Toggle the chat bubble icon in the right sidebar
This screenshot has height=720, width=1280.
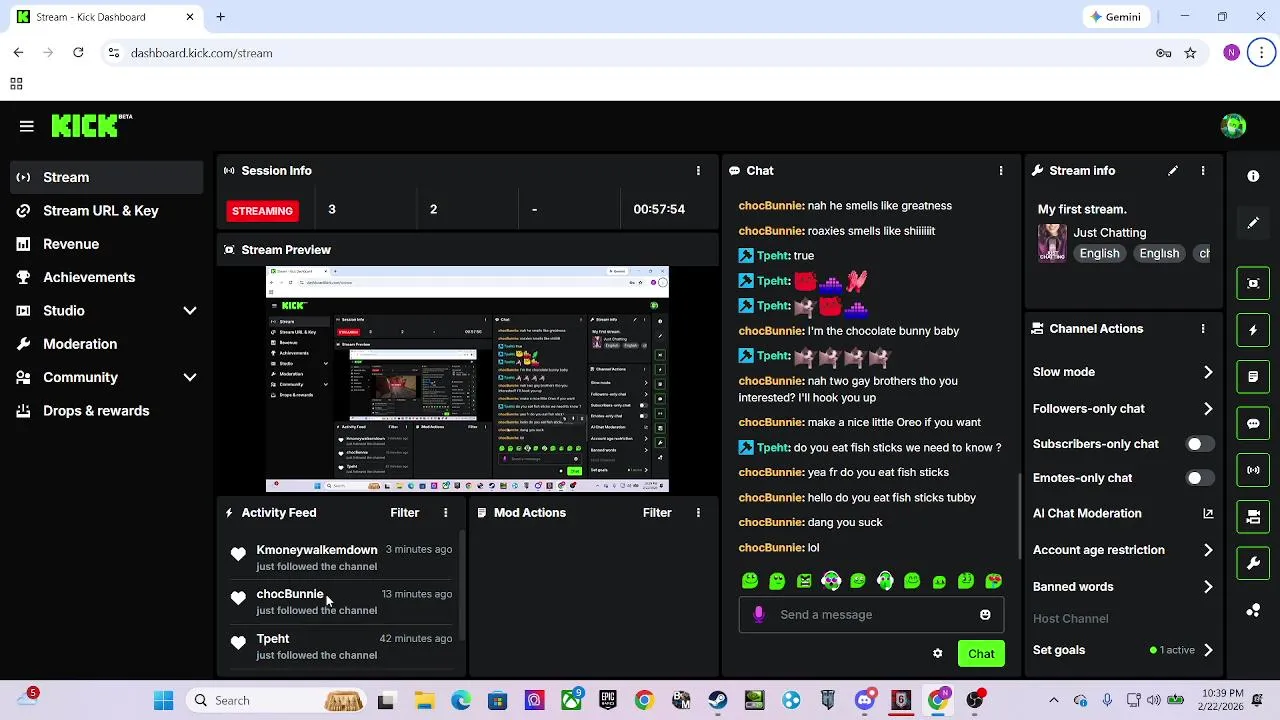1253,423
